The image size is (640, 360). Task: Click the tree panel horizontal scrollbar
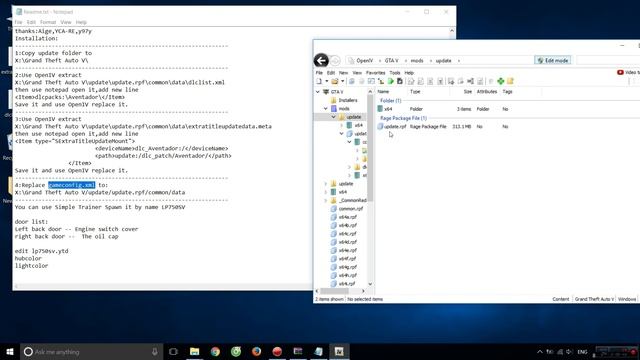click(334, 291)
